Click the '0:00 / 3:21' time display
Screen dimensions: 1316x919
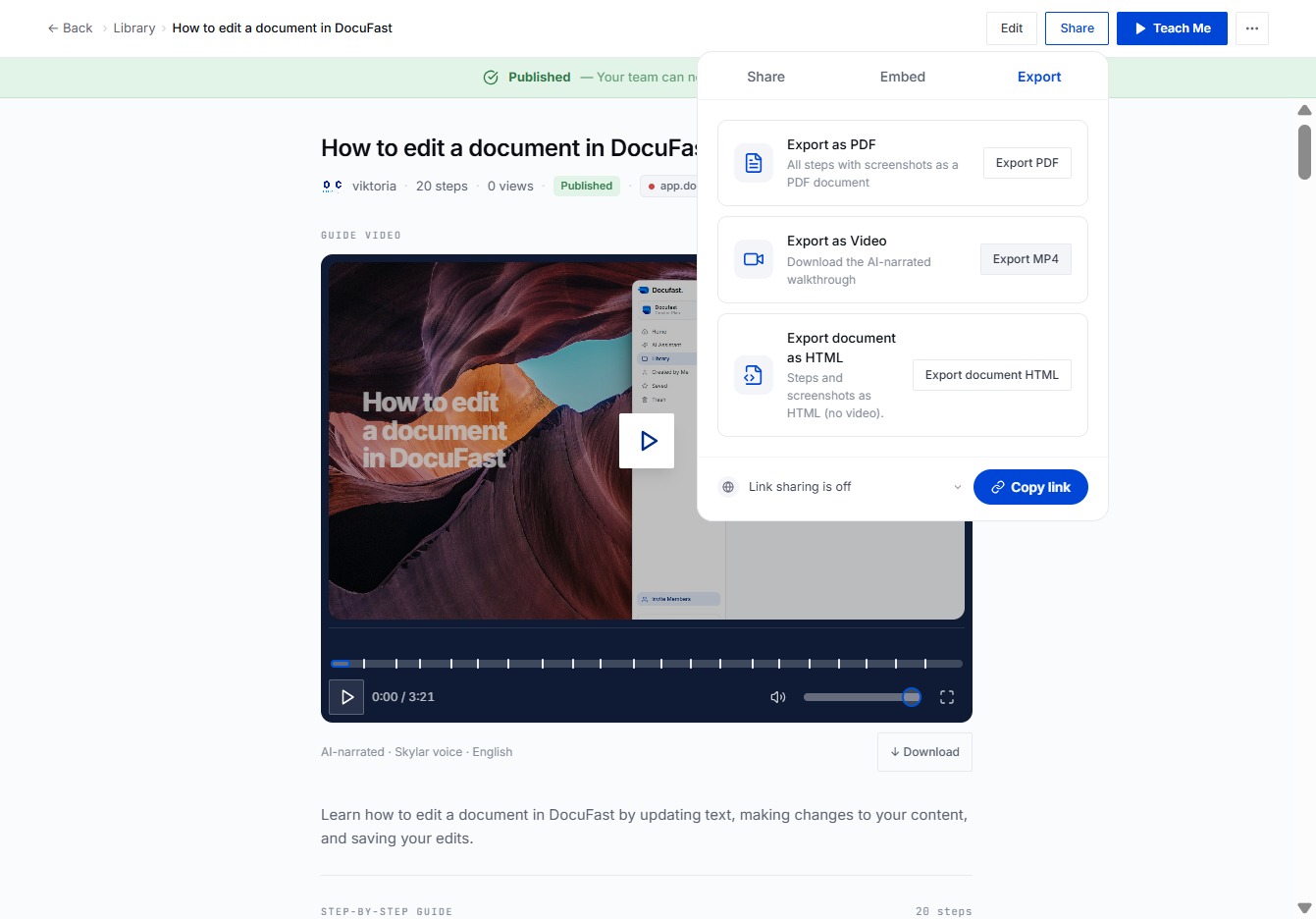pos(403,697)
